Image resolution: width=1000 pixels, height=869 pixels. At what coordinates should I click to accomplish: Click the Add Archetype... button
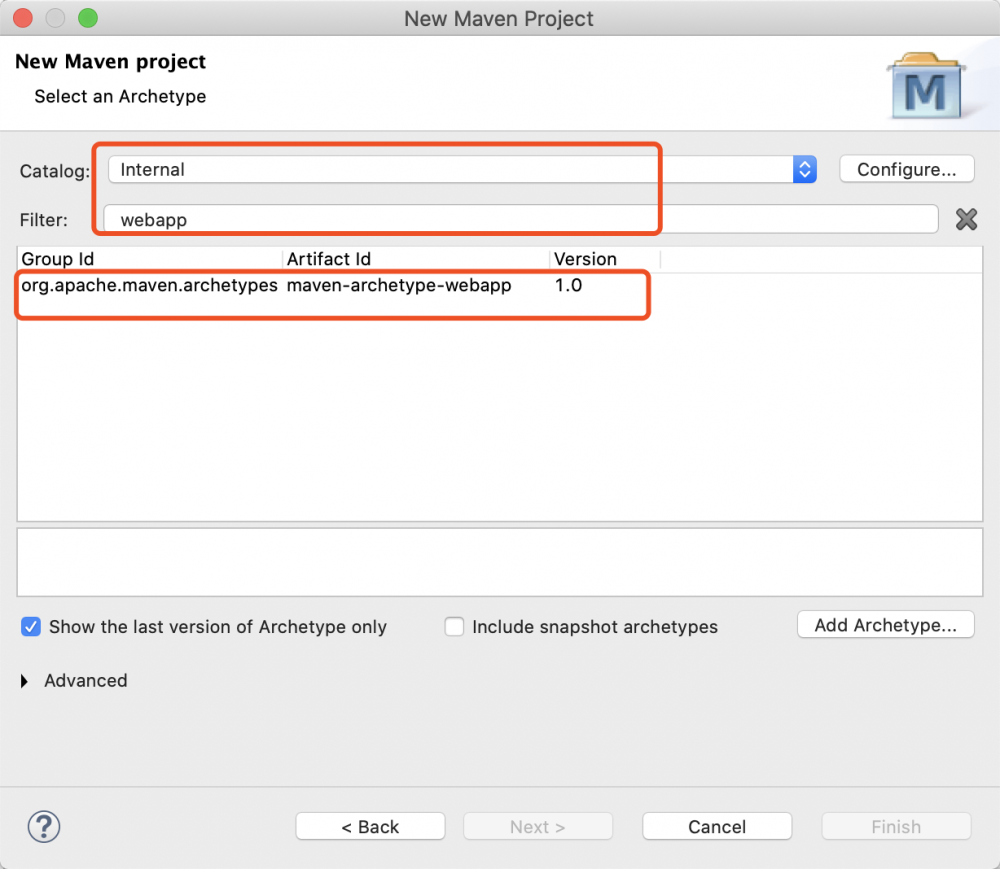point(886,625)
